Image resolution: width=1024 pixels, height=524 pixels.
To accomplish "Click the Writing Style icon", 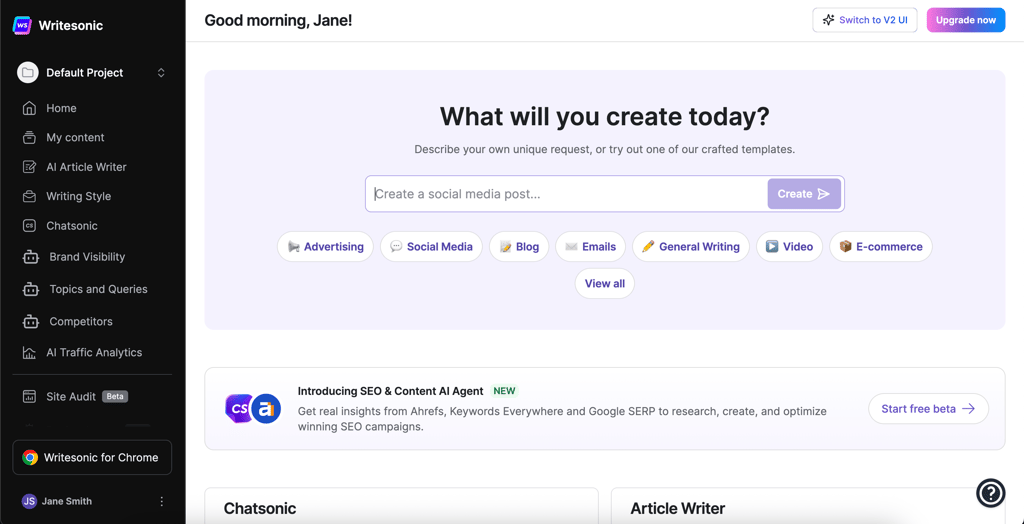I will coord(29,197).
